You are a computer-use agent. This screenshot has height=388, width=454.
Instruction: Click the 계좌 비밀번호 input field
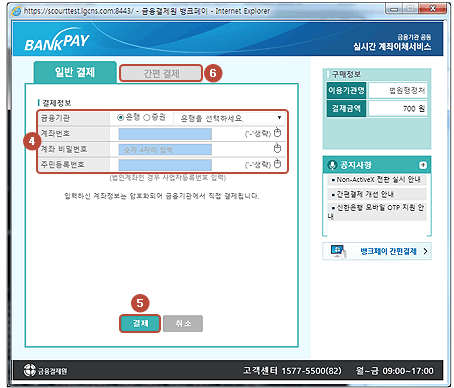(x=165, y=149)
